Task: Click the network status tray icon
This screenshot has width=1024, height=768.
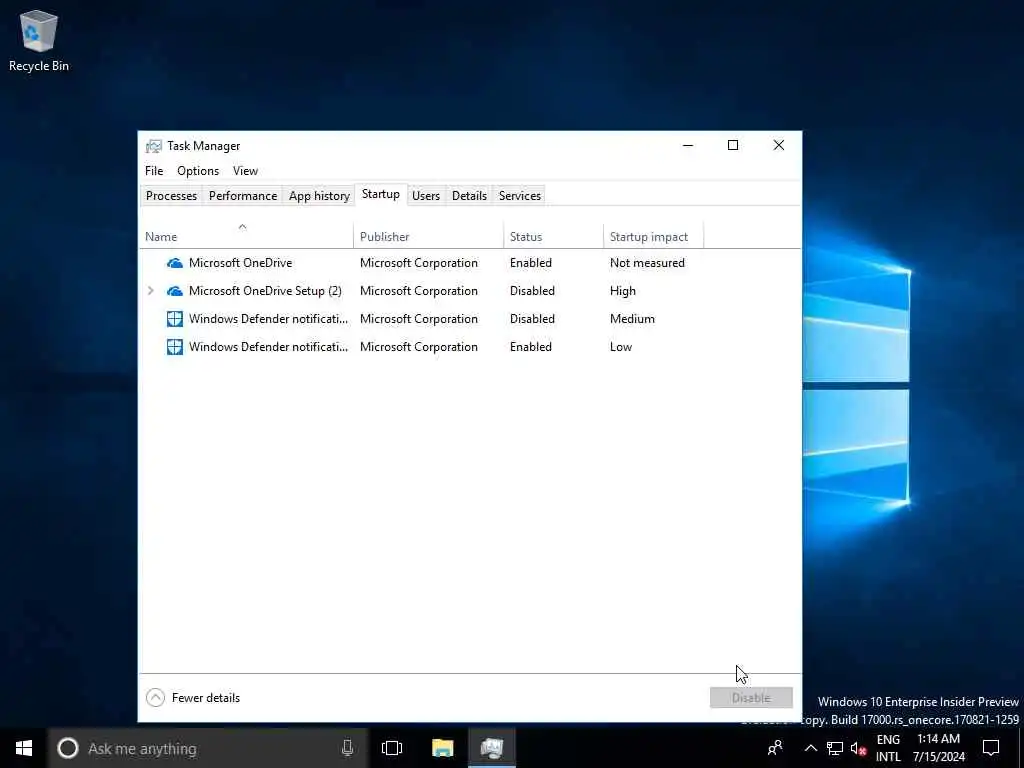Action: (x=835, y=748)
